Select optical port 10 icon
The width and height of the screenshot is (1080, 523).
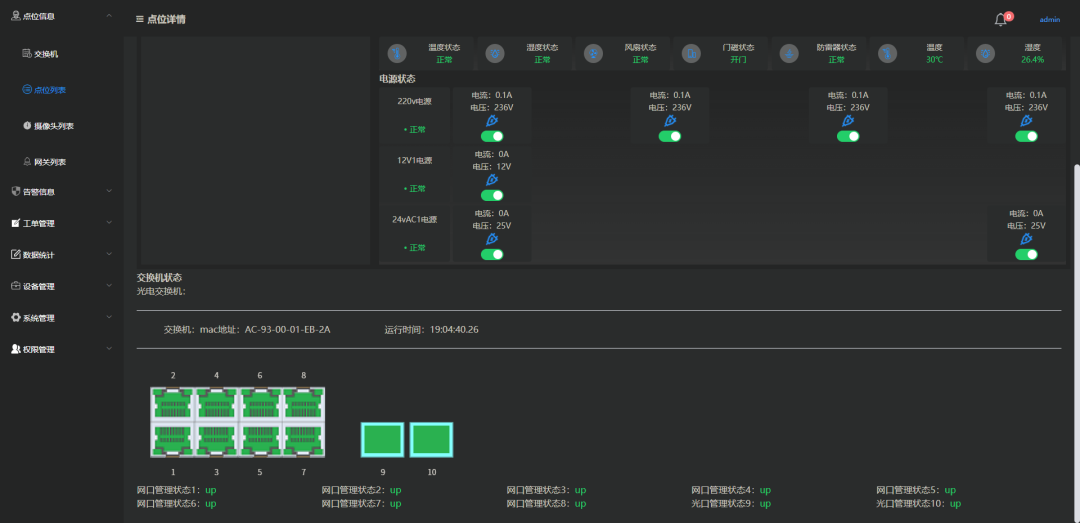click(432, 440)
